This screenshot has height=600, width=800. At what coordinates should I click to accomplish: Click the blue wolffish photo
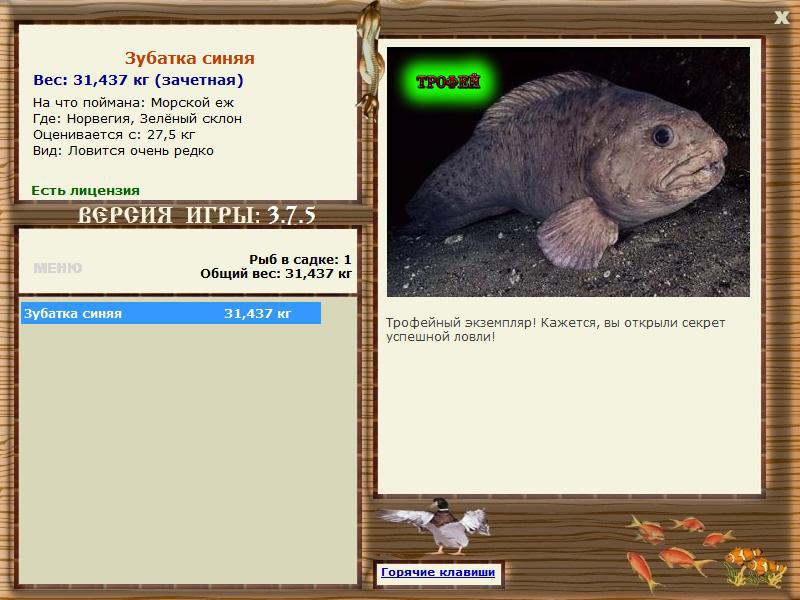pos(568,172)
